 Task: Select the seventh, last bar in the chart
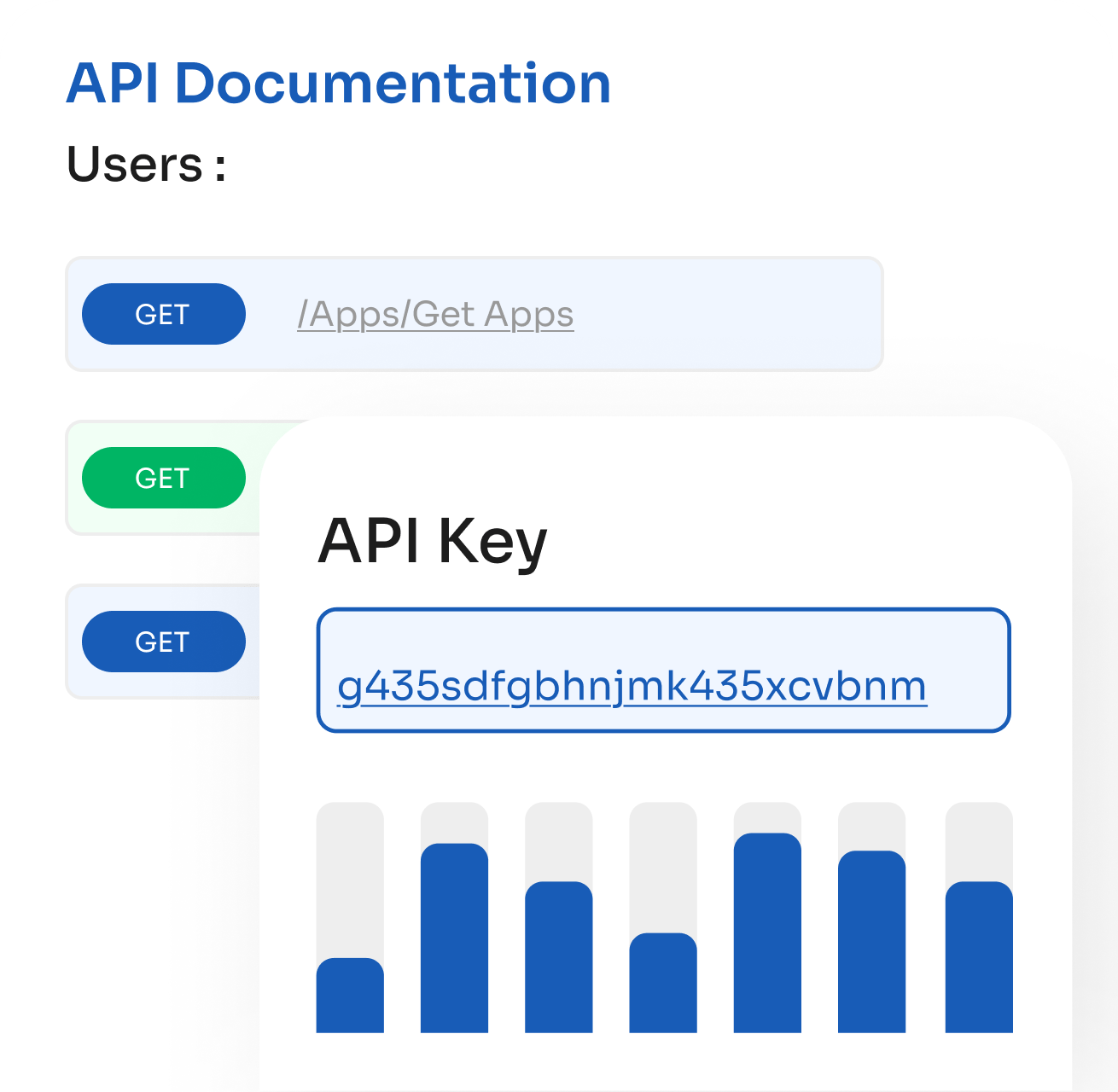tap(979, 957)
